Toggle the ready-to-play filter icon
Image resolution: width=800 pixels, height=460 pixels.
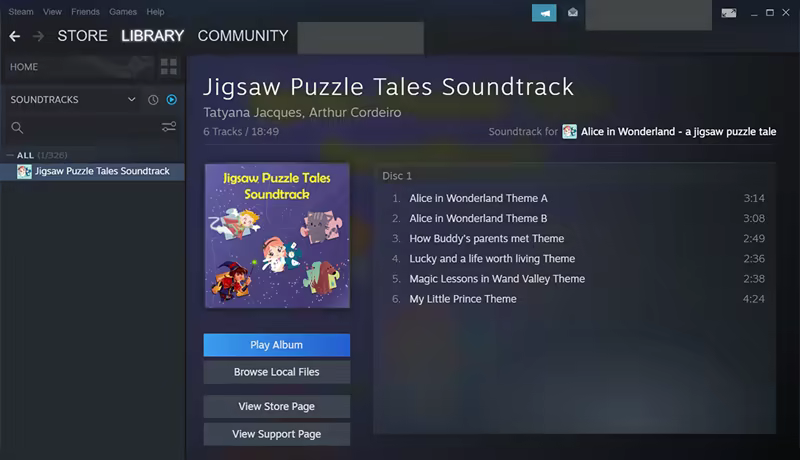click(172, 99)
